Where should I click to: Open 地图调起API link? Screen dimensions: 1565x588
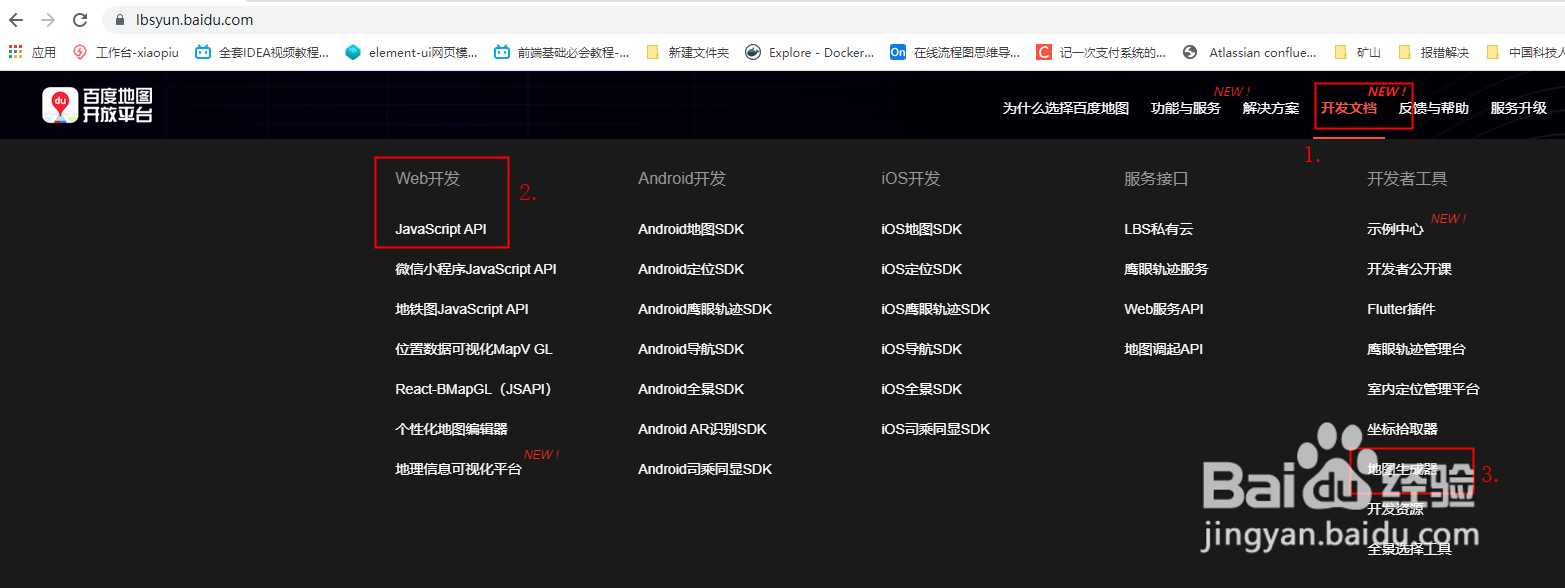coord(1164,349)
